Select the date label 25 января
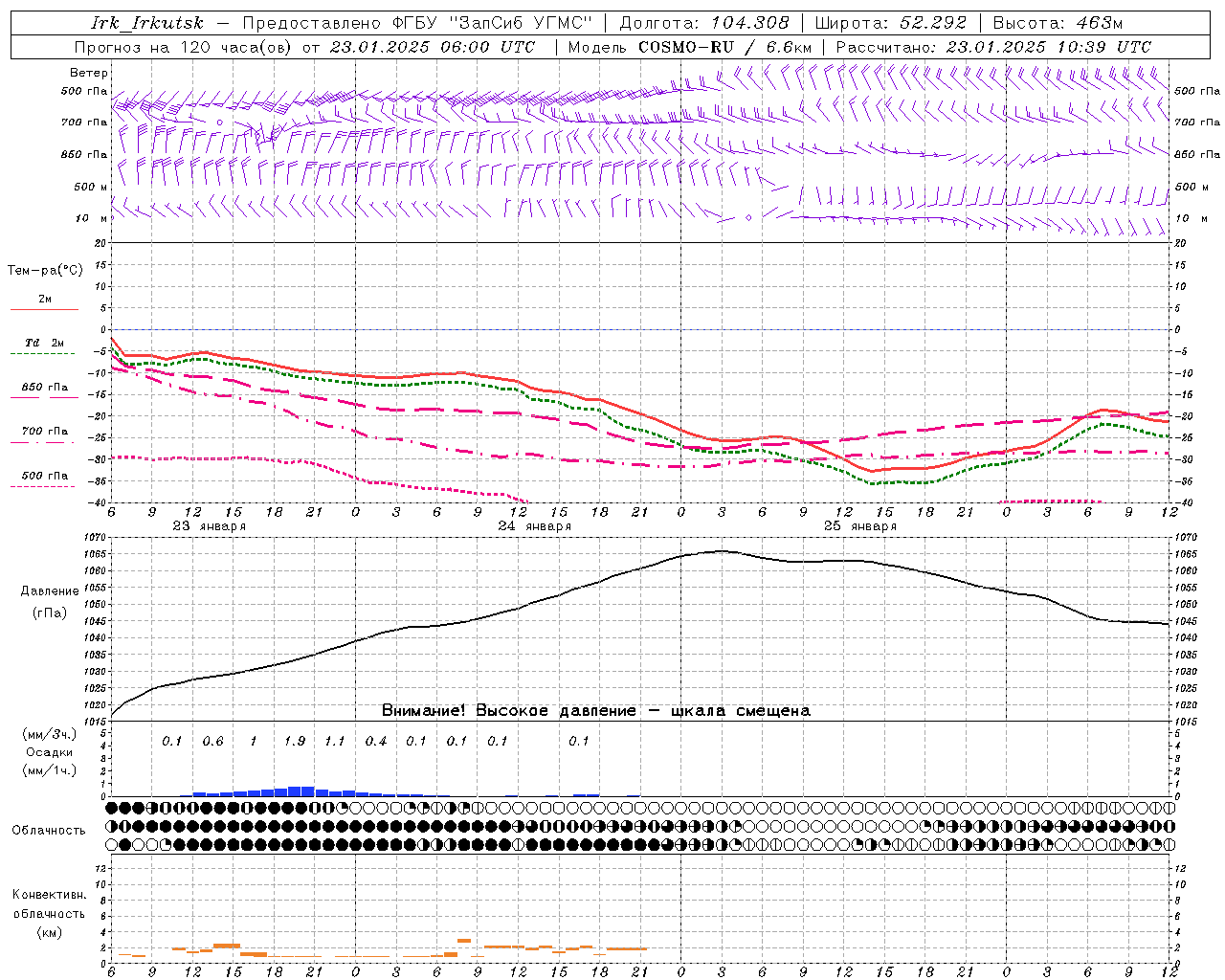Viewport: 1225px width, 980px height. (x=860, y=526)
